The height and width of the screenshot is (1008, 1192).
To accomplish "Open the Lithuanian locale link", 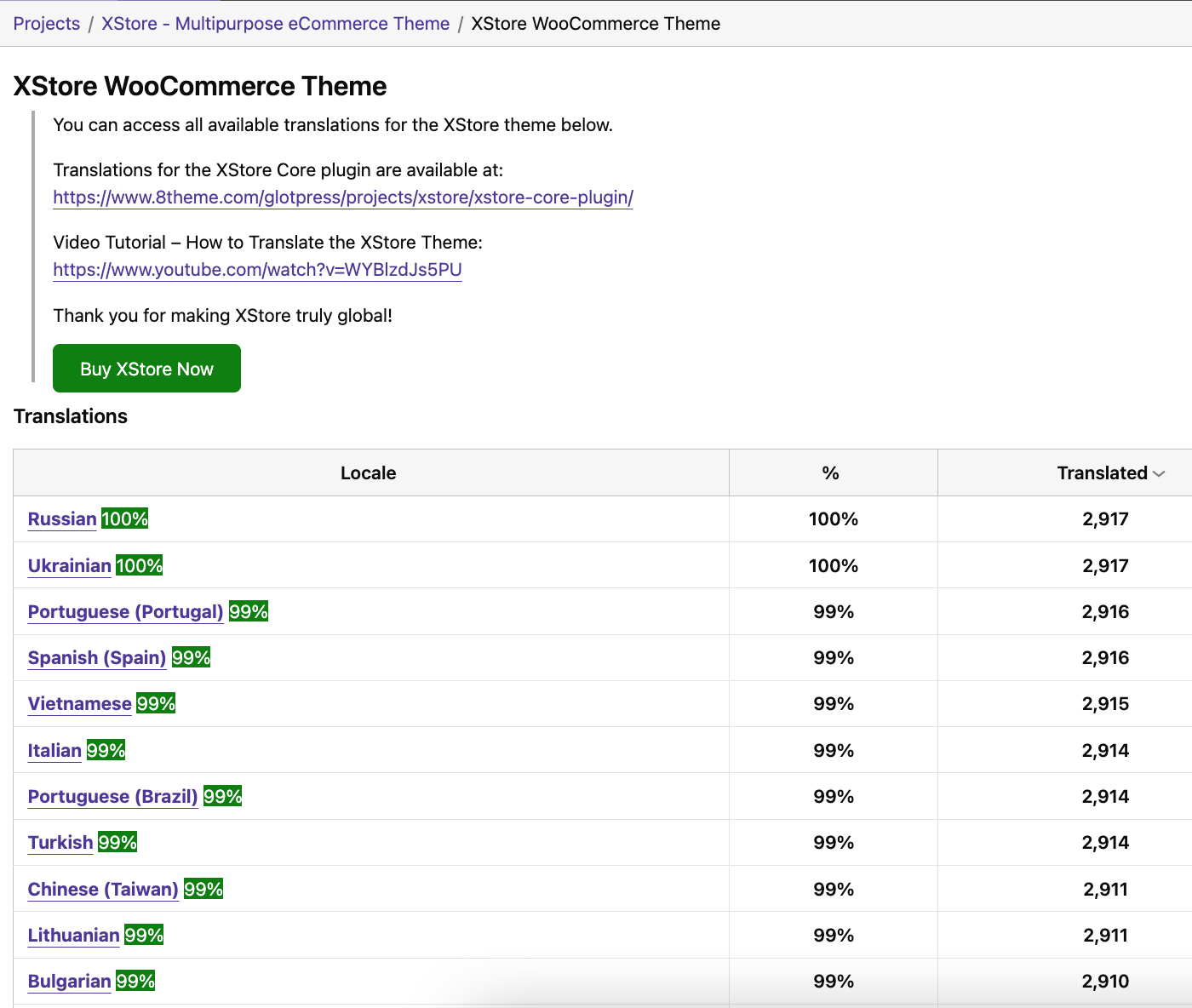I will (73, 936).
